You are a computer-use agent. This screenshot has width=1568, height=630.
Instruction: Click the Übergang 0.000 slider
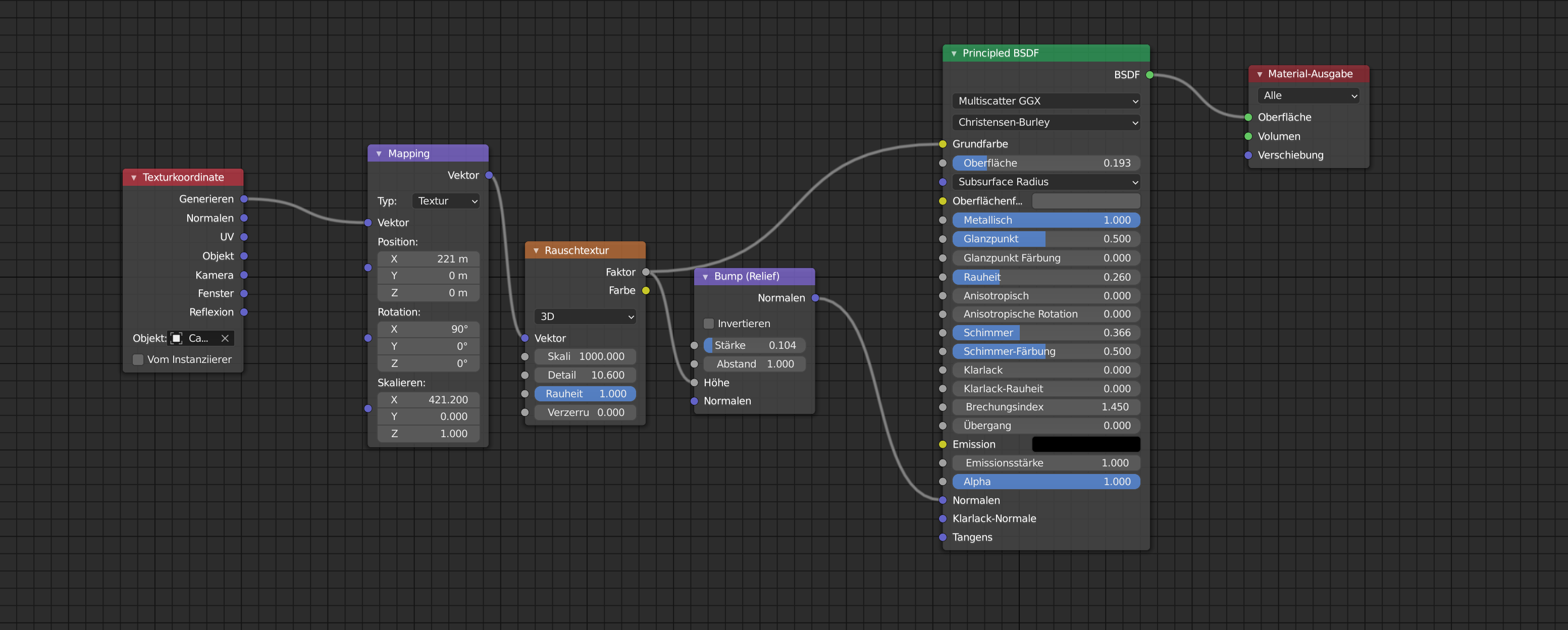click(x=1046, y=426)
